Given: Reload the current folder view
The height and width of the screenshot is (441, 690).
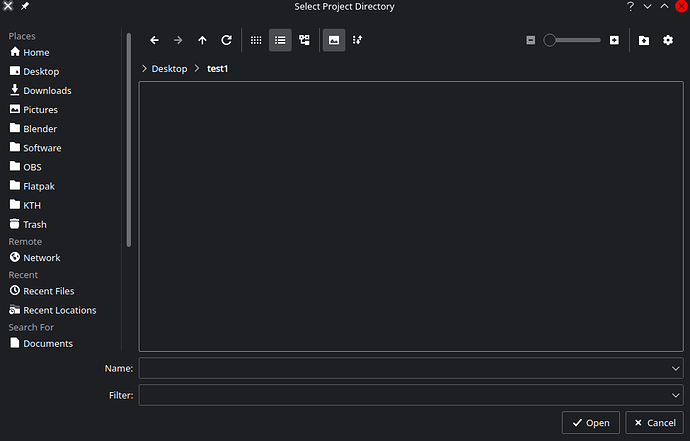Looking at the screenshot, I should [226, 40].
